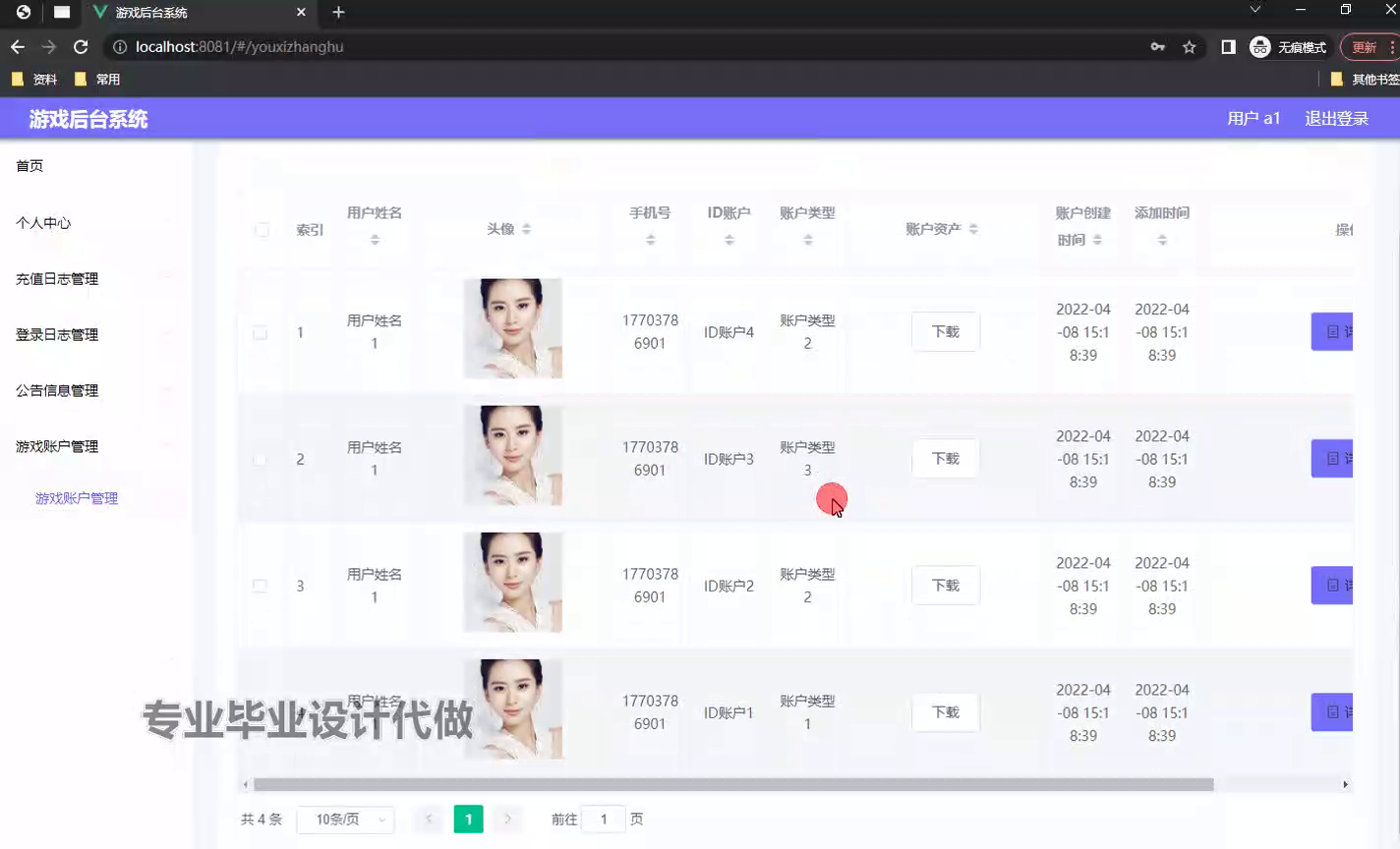Screen dimensions: 1400x849
Task: Open the details button for ID账户3 row
Action: (1332, 459)
